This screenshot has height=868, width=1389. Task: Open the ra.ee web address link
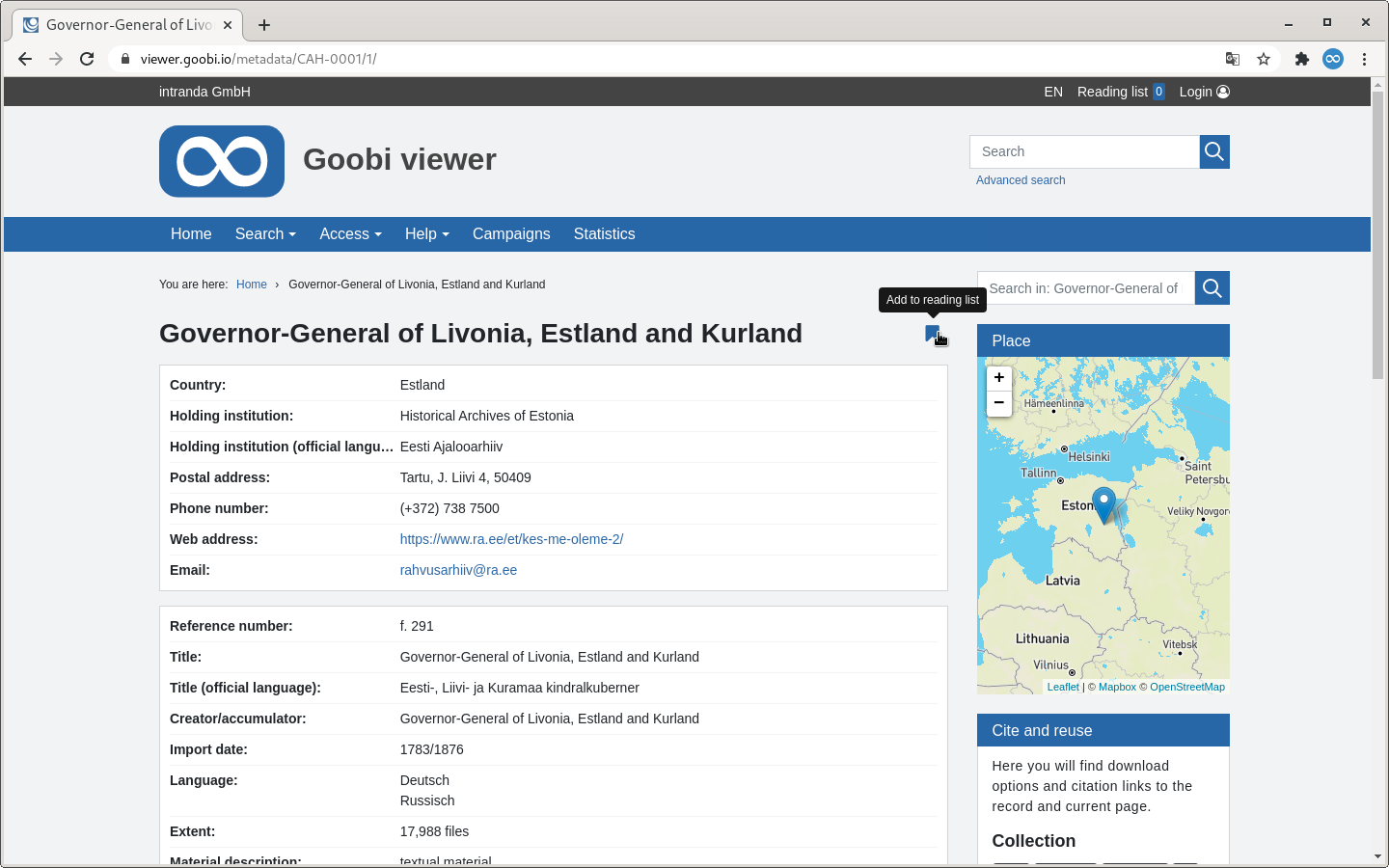coord(511,539)
